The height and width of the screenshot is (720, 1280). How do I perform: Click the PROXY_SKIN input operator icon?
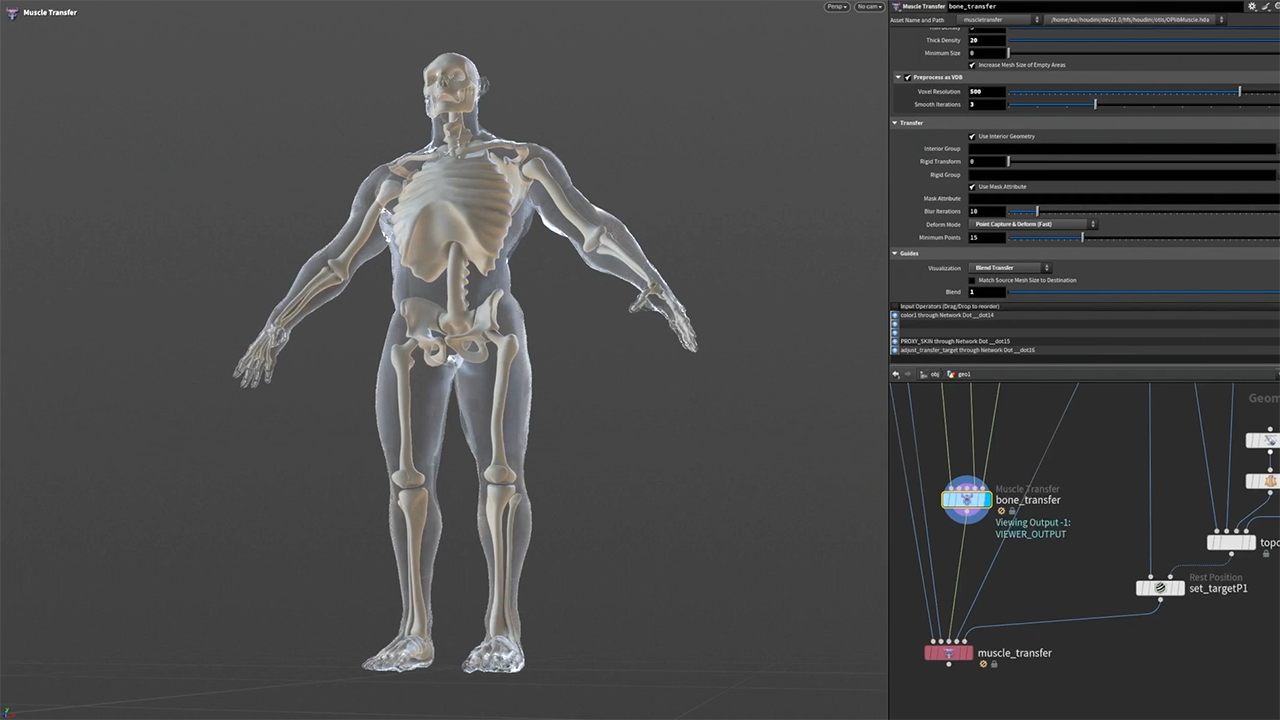point(895,341)
